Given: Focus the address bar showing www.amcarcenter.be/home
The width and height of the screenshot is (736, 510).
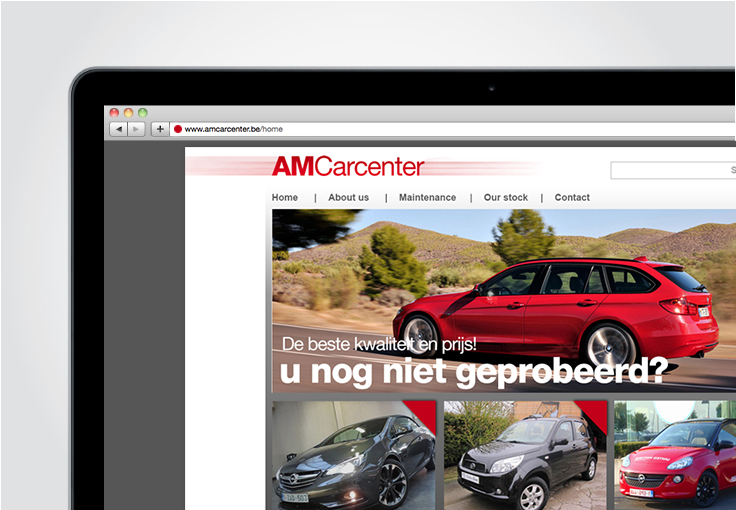Looking at the screenshot, I should pos(452,129).
